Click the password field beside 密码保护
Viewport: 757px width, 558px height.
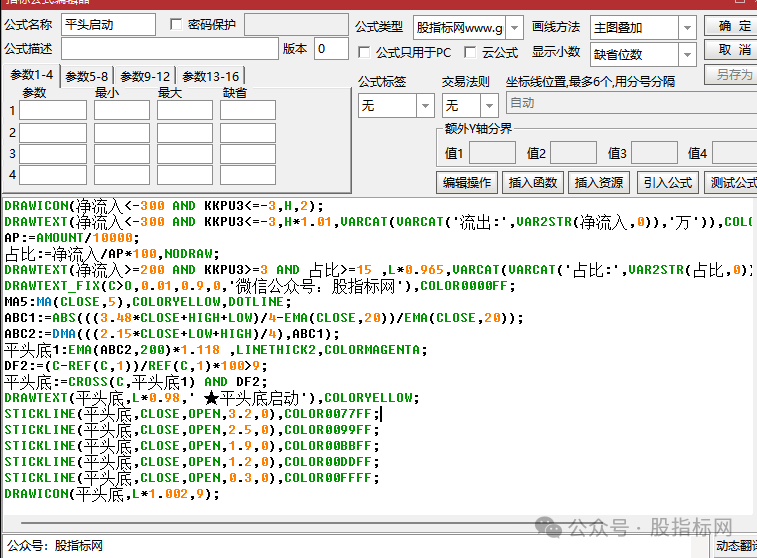coord(296,25)
